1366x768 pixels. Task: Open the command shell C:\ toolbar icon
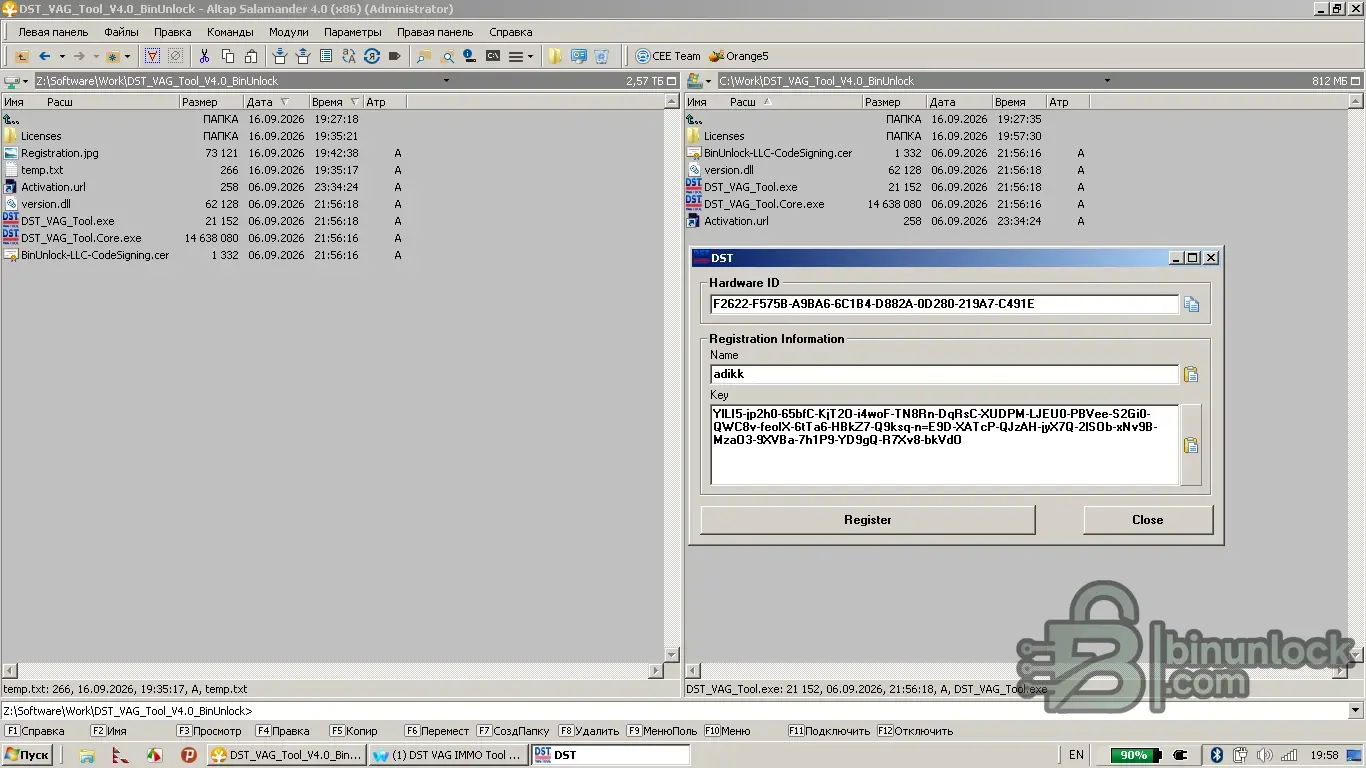493,56
